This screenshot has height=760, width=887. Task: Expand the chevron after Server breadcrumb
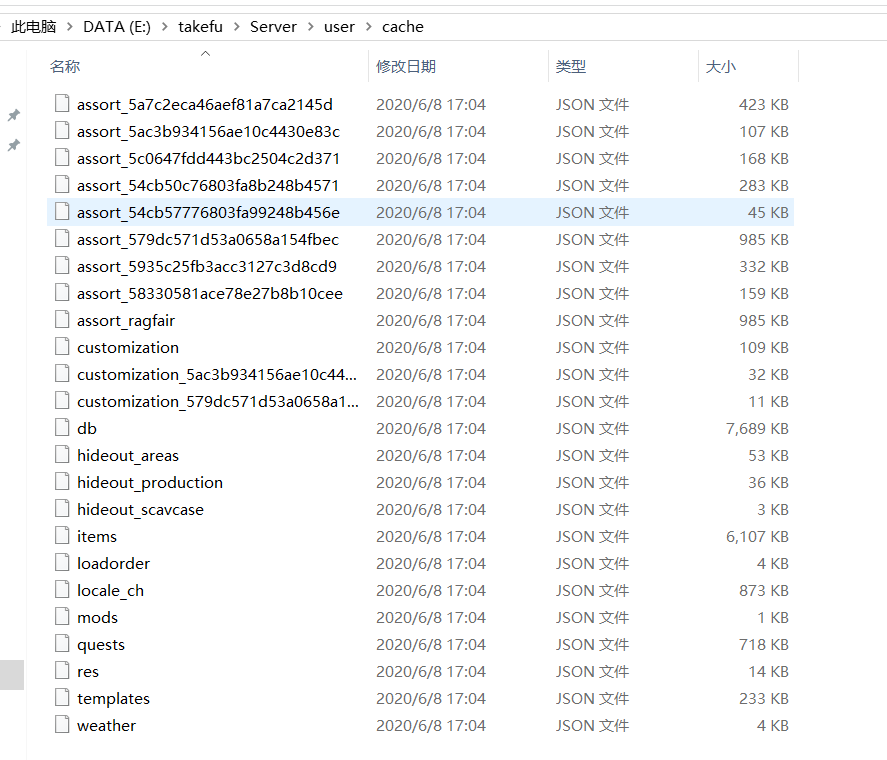click(x=311, y=27)
